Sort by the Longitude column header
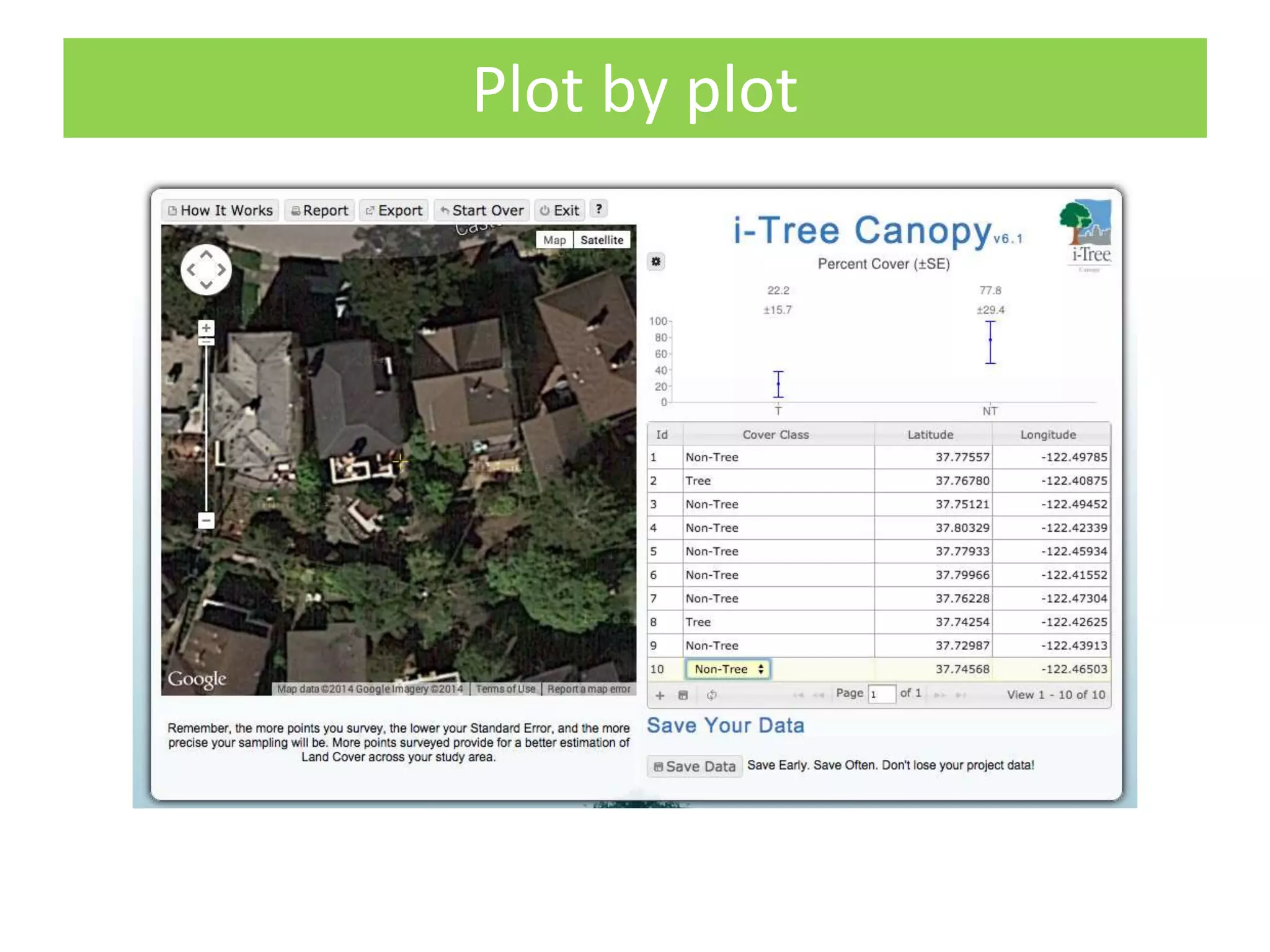The width and height of the screenshot is (1270, 952). (x=1050, y=434)
